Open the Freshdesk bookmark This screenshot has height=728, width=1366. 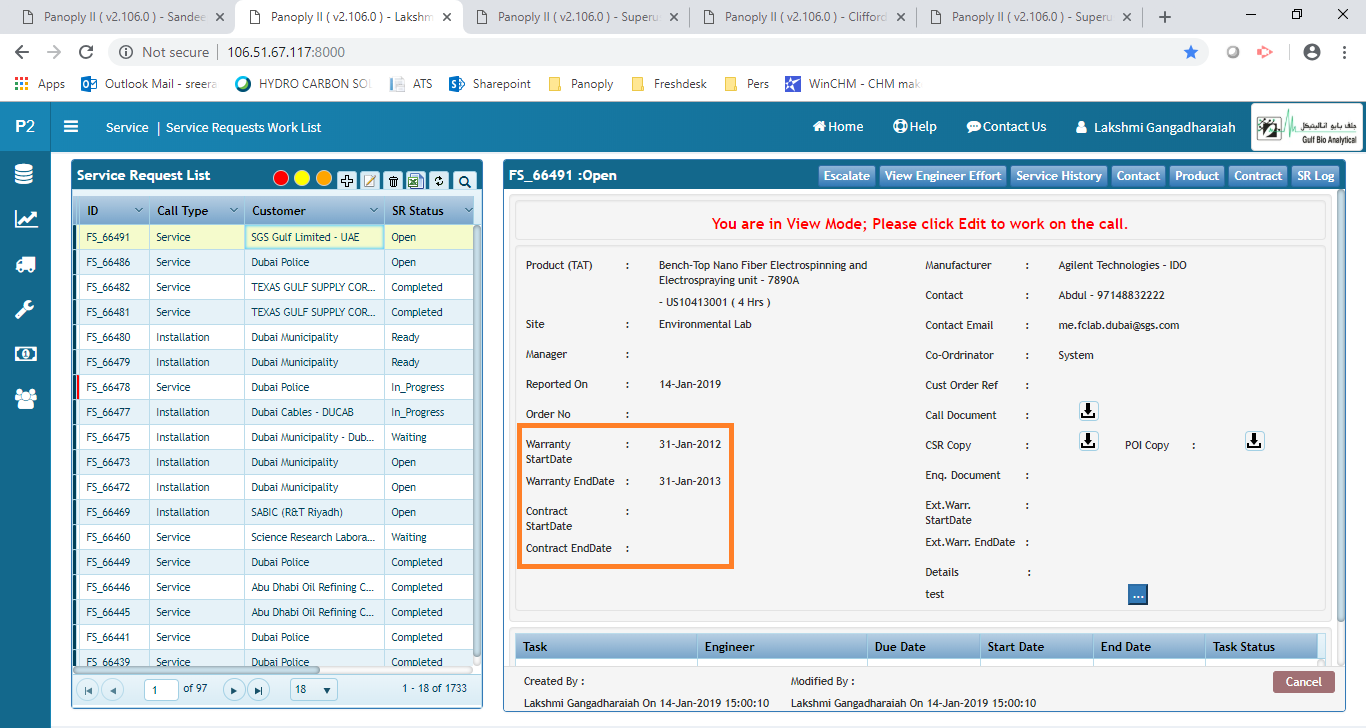click(x=668, y=84)
